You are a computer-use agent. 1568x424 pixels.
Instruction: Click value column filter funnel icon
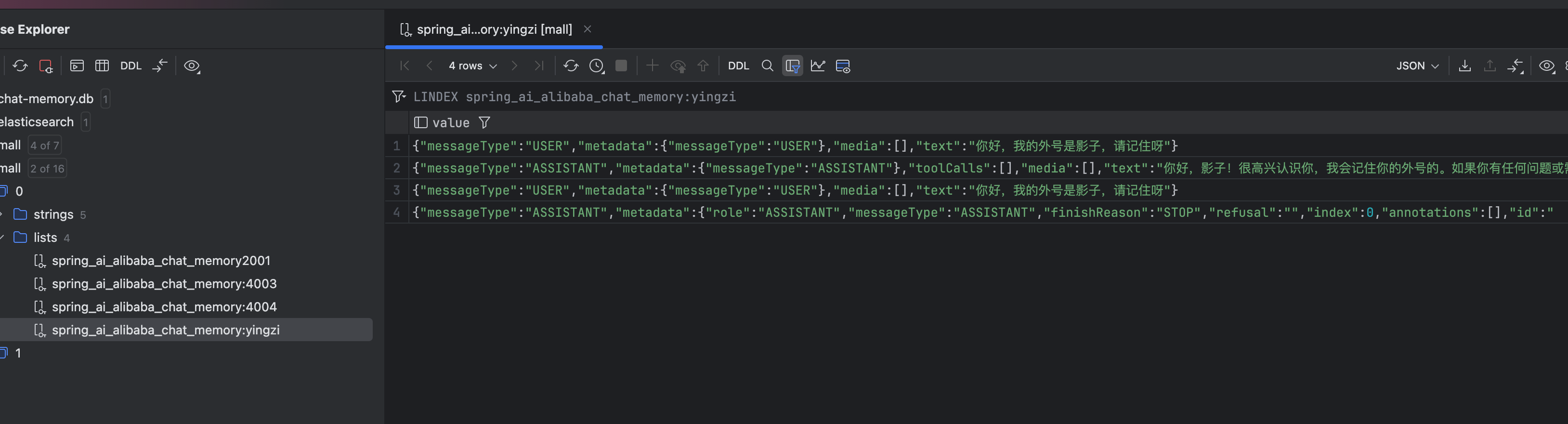484,122
